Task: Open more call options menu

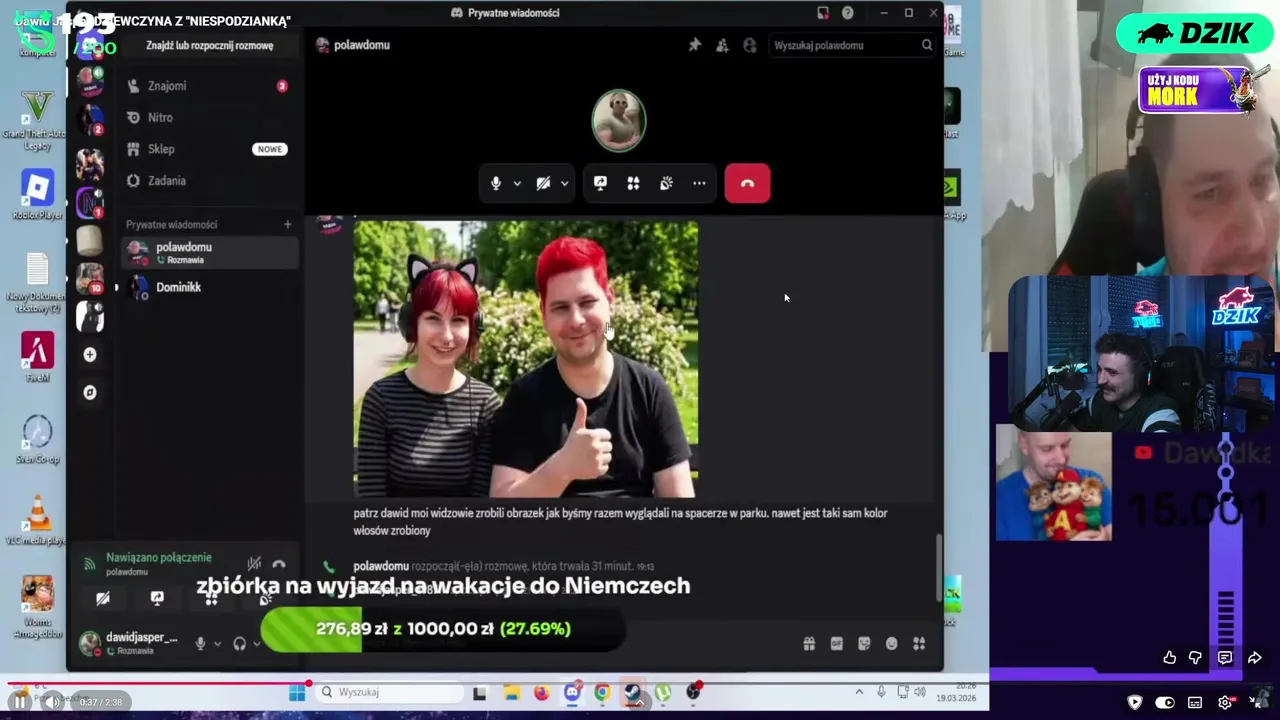Action: [699, 183]
